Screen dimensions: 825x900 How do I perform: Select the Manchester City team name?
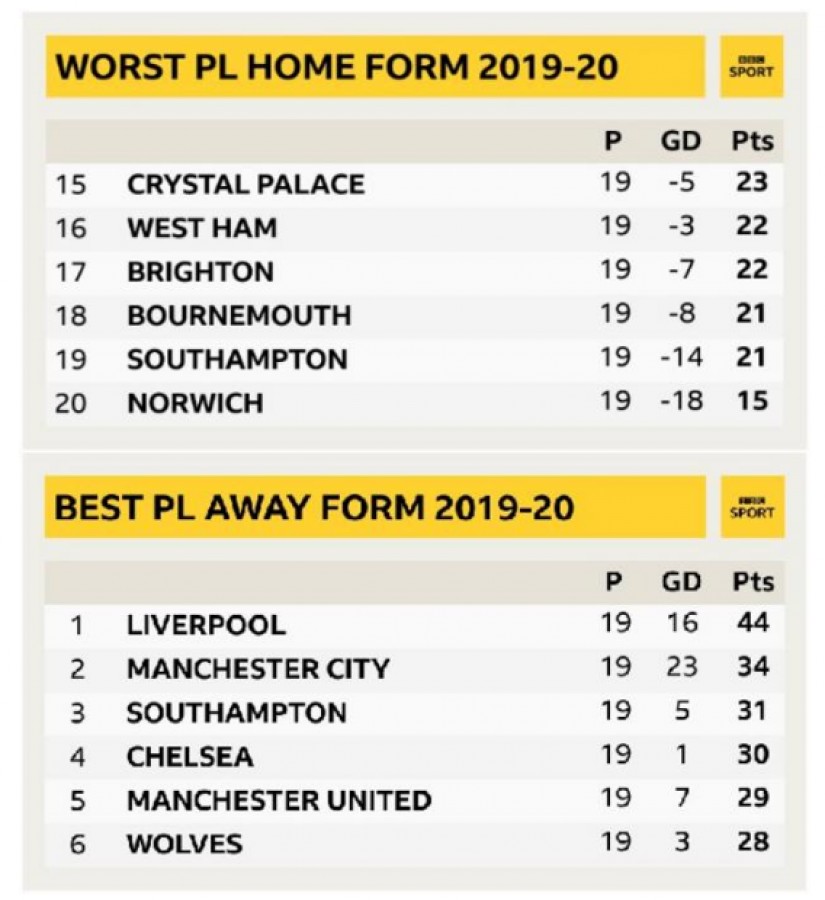258,669
